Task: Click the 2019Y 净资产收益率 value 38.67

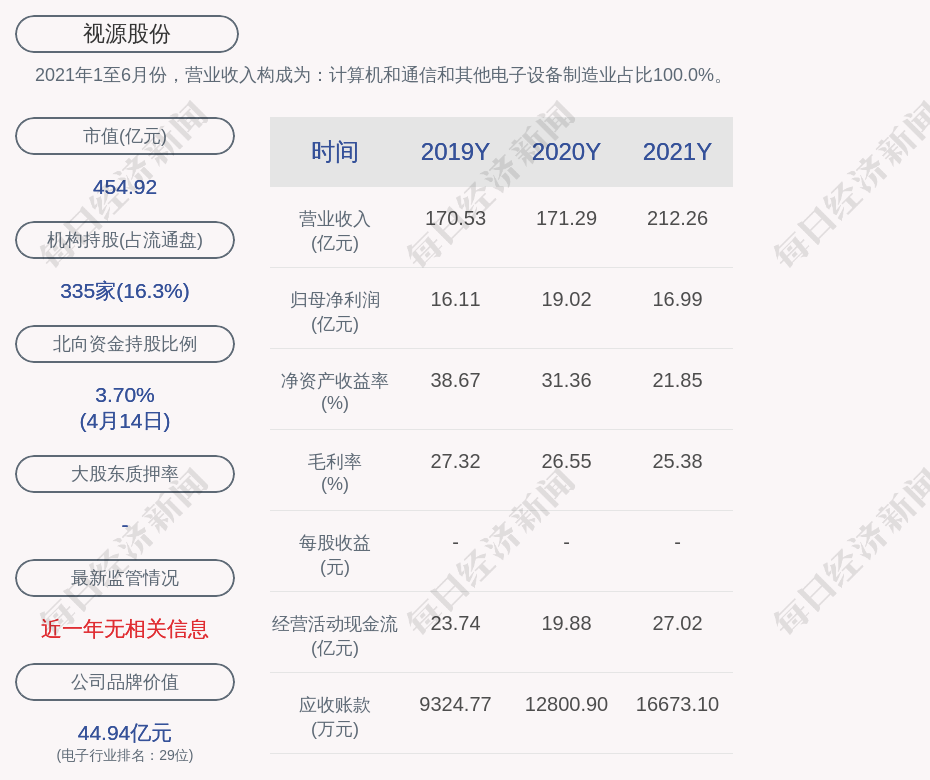Action: [x=455, y=380]
